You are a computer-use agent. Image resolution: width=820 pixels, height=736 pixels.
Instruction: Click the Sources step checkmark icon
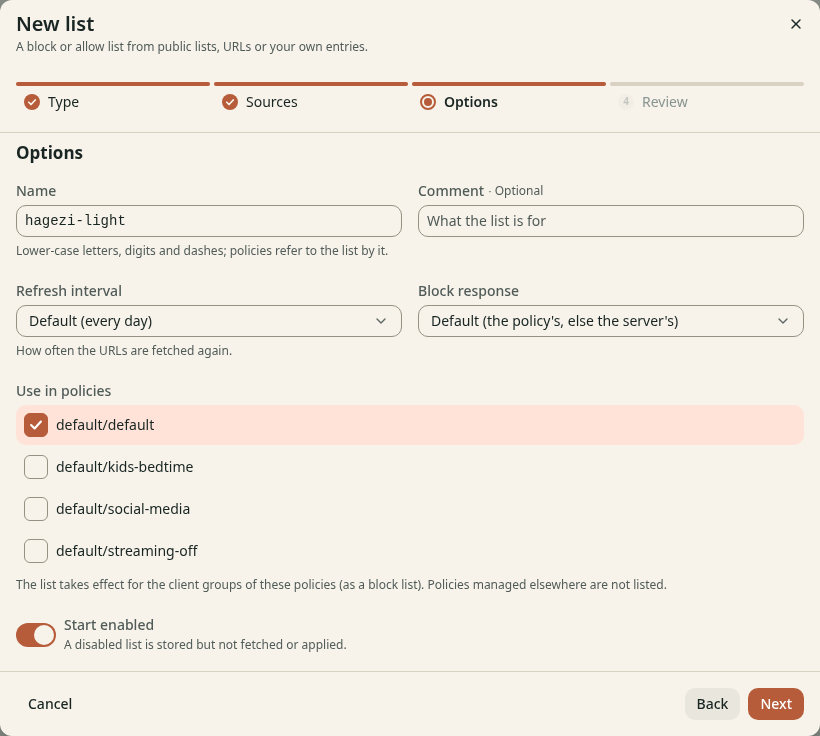[230, 102]
